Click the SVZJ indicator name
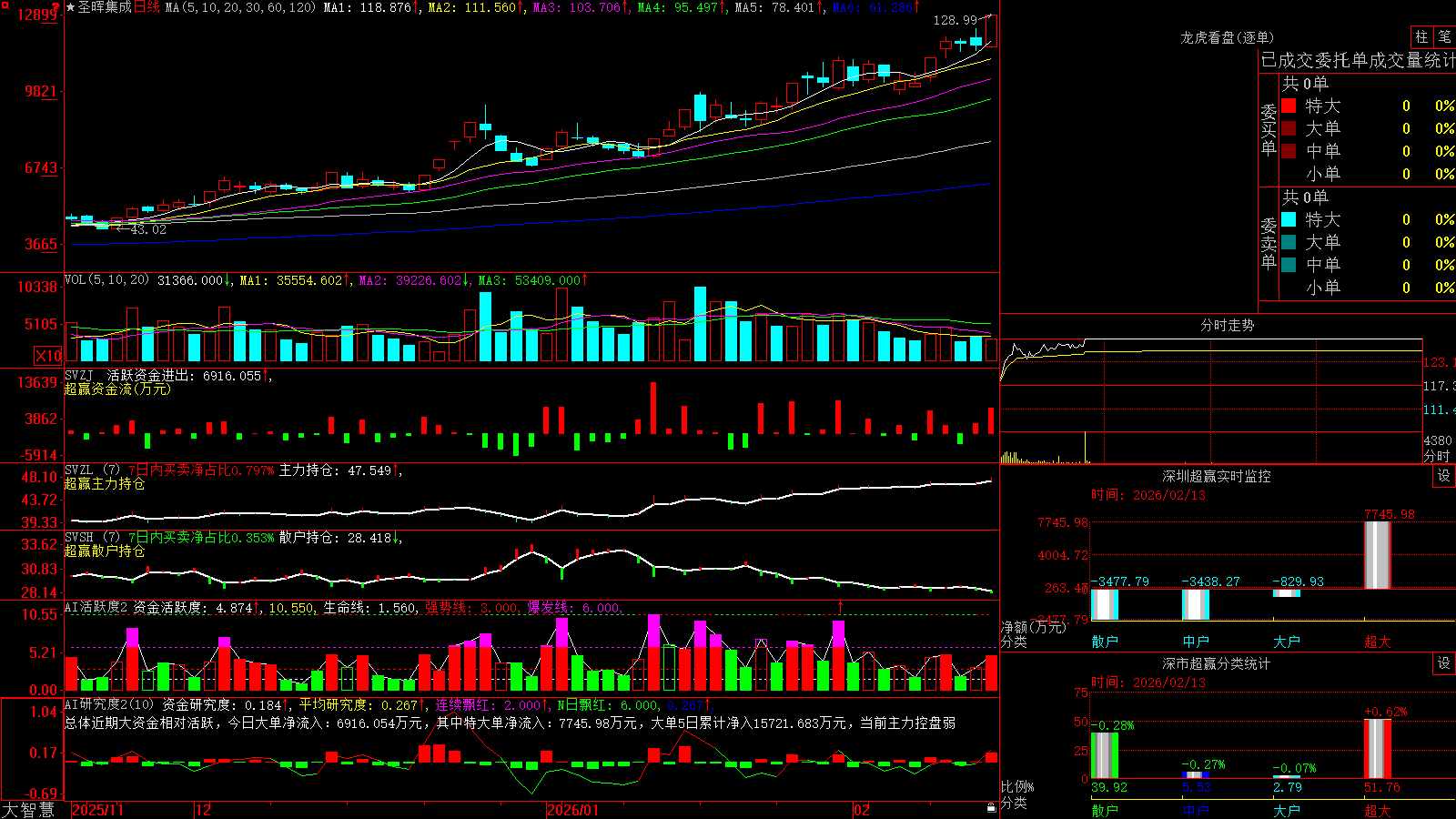 79,375
